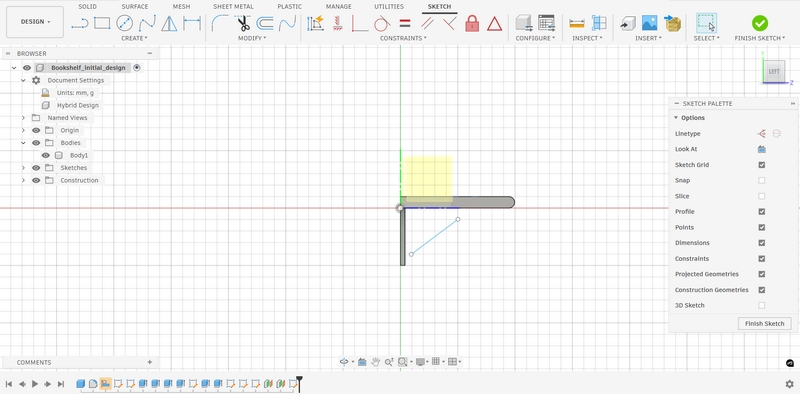Add a comment with plus button
800x394 pixels.
149,362
